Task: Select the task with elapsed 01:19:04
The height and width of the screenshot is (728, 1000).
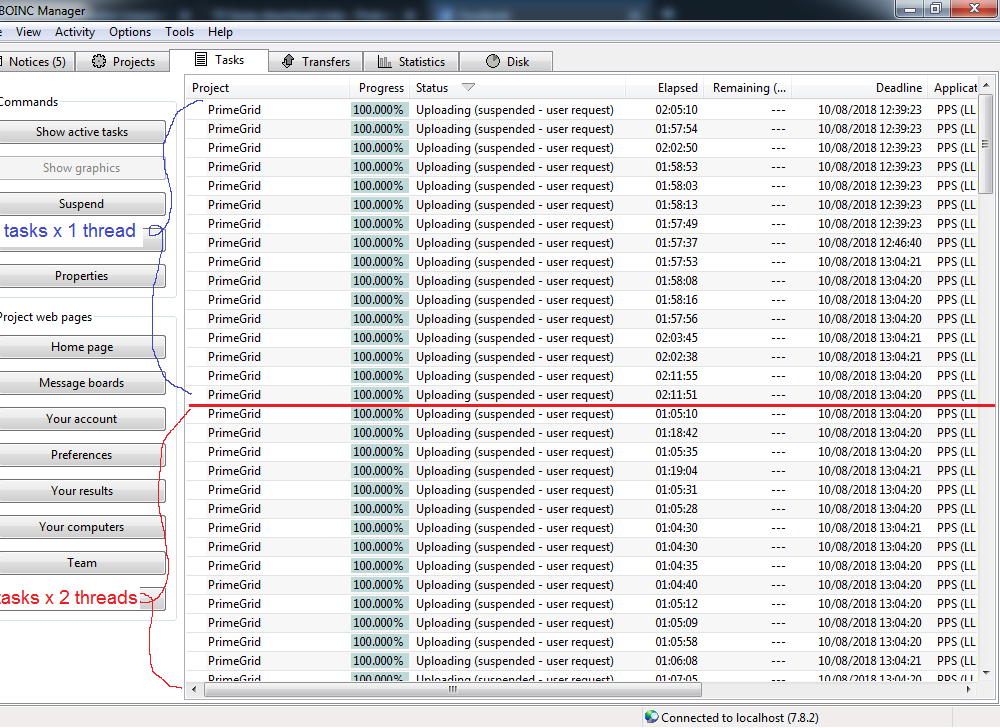Action: point(582,471)
